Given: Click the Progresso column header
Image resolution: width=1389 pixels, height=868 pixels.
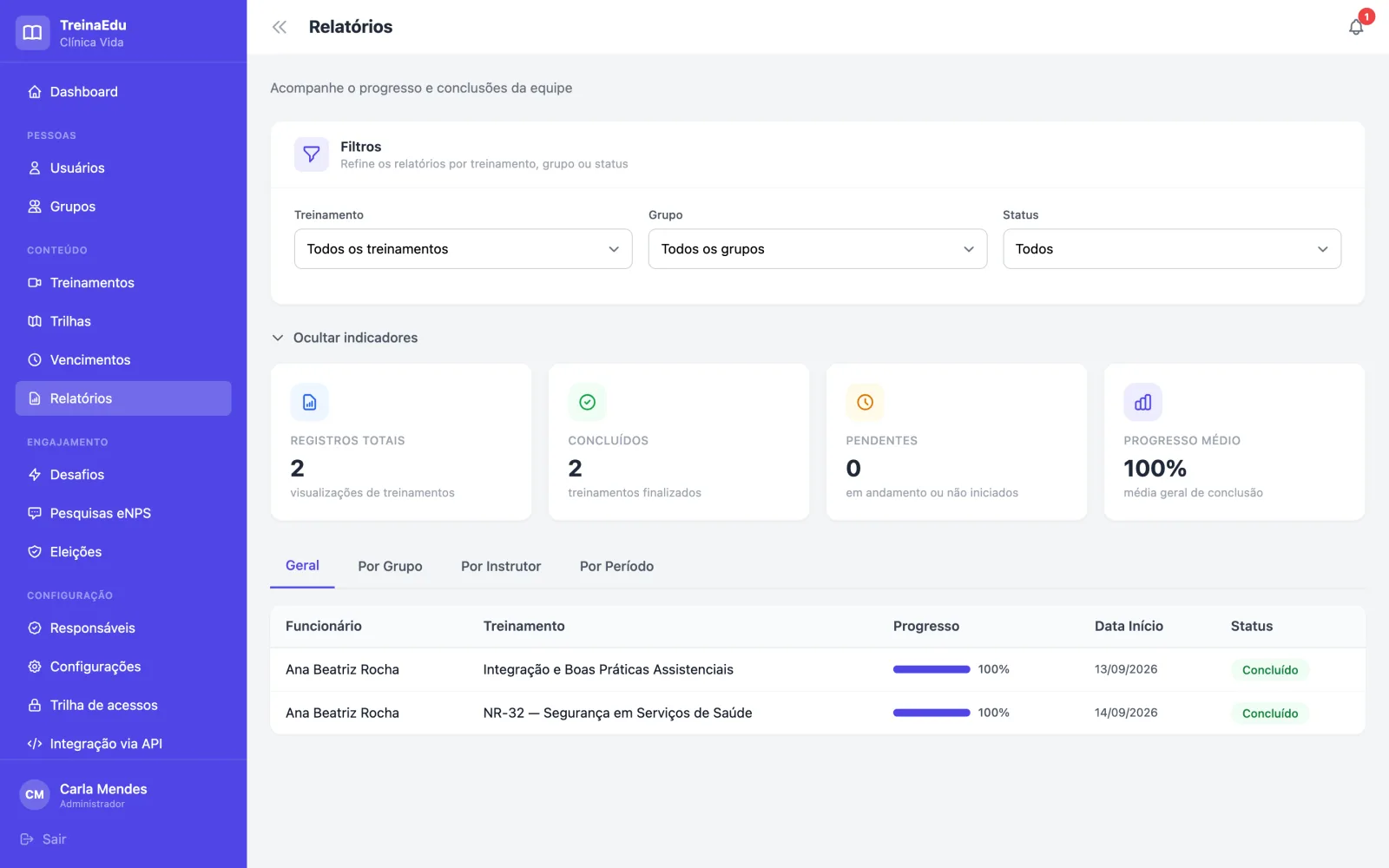Looking at the screenshot, I should (926, 626).
